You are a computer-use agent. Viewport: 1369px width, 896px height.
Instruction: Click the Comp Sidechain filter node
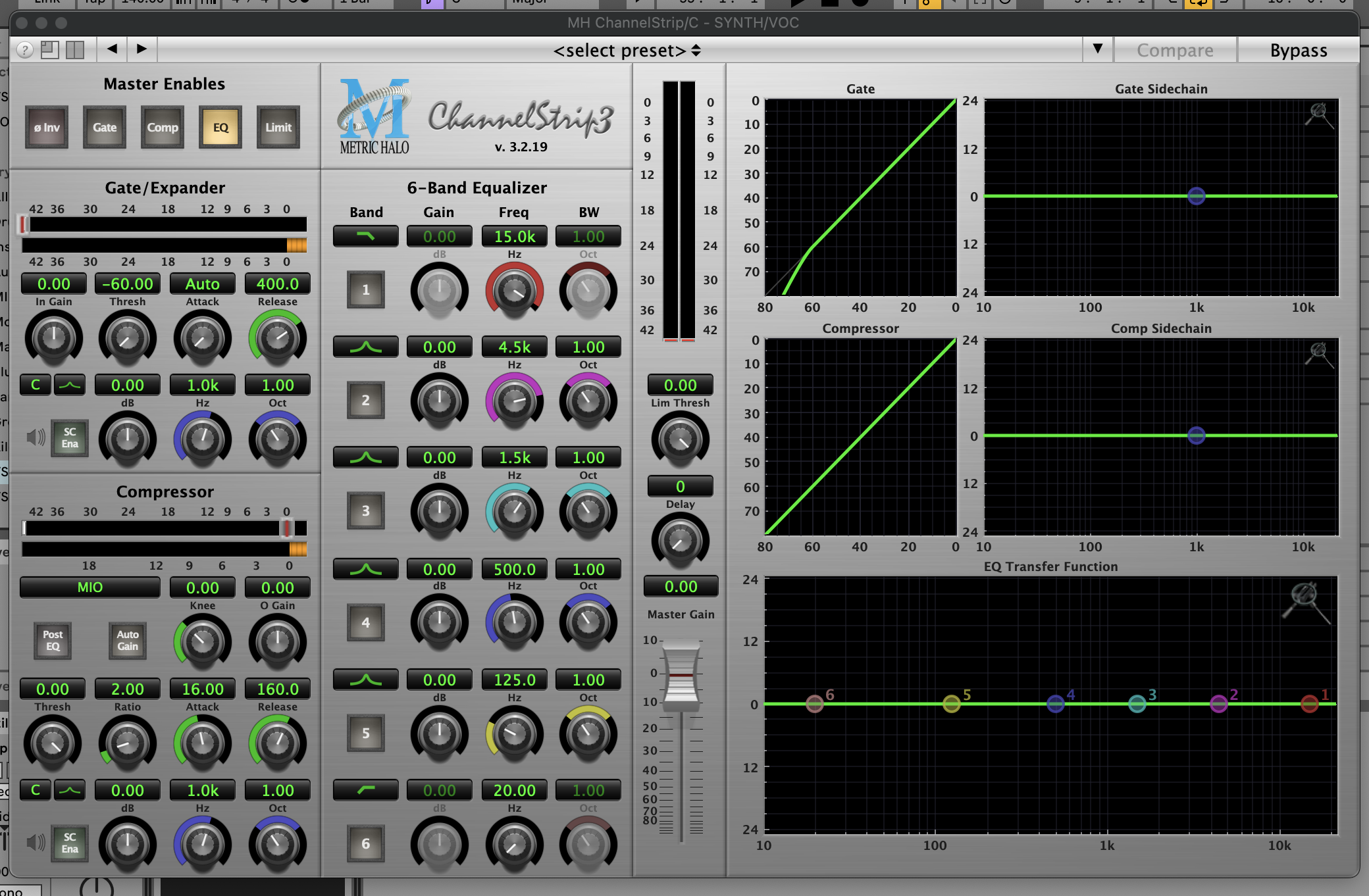(x=1197, y=436)
